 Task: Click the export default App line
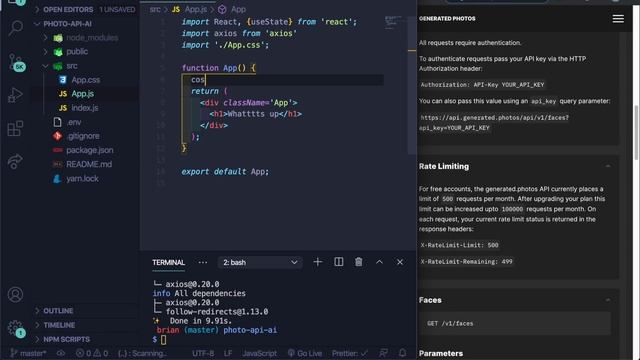225,172
